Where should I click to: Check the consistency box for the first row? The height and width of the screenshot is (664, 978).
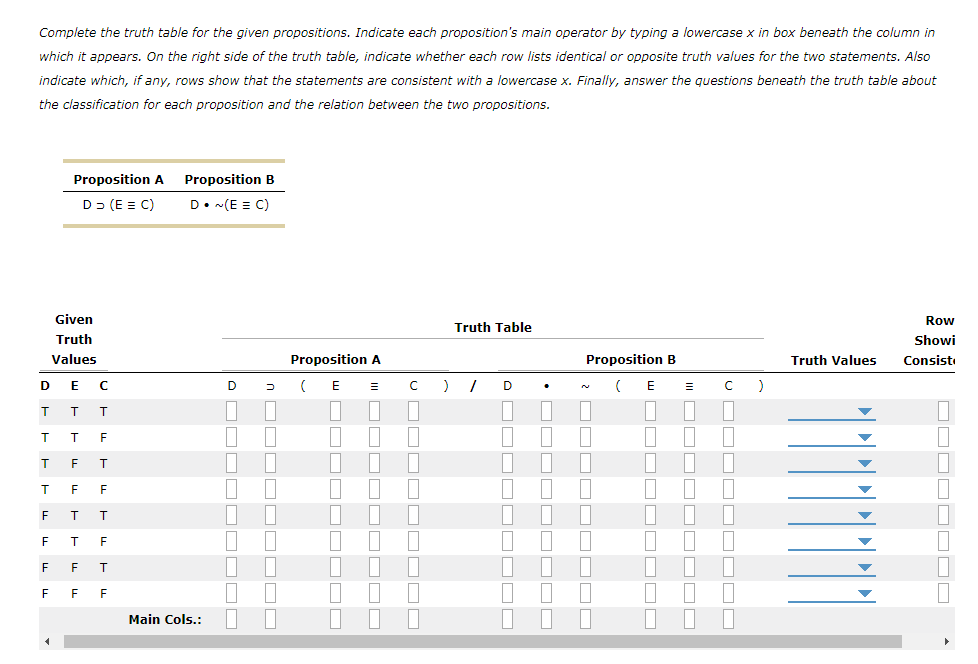(x=944, y=411)
